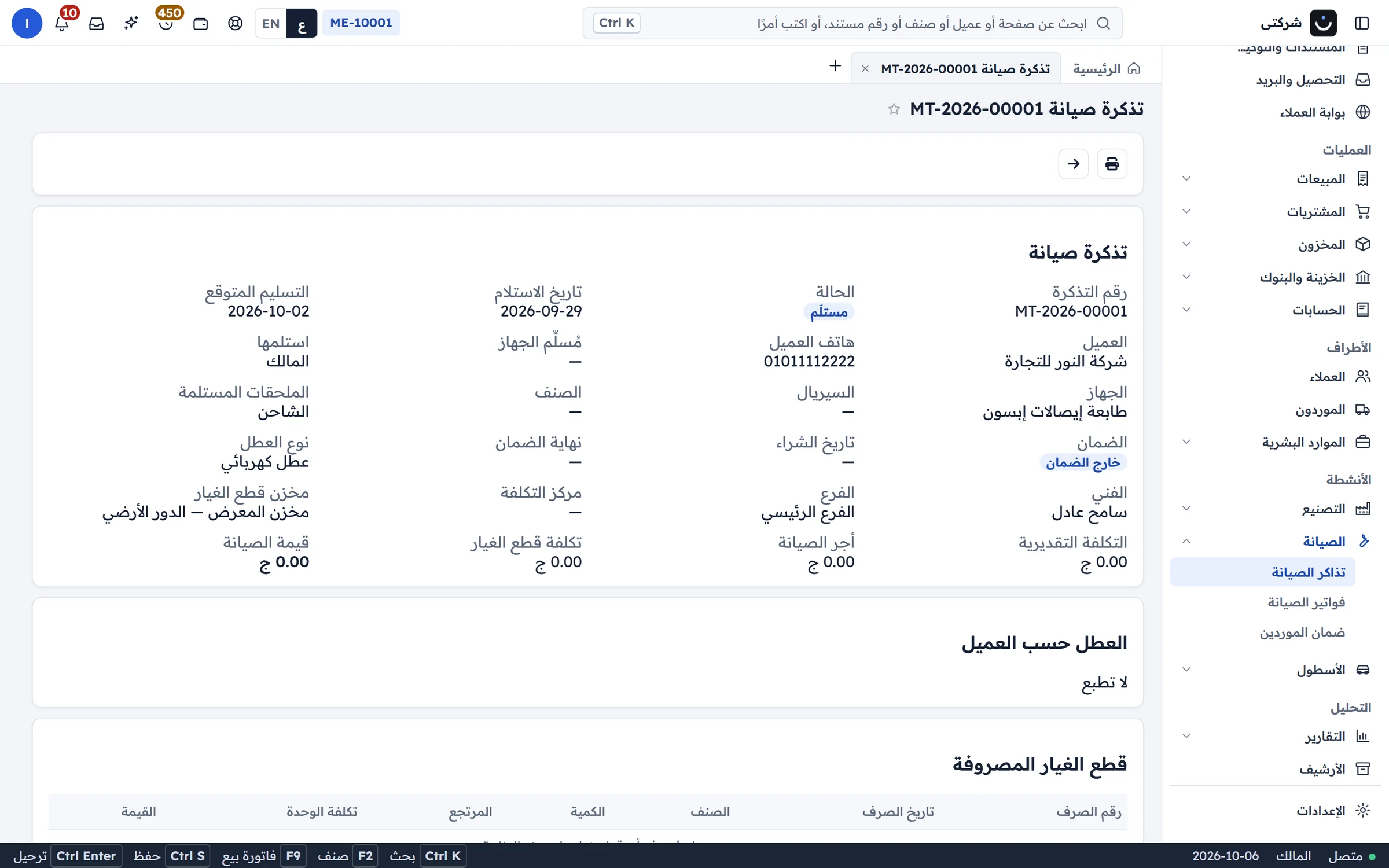Viewport: 1389px width, 868px height.
Task: Expand the التقارير menu
Action: 1275,736
